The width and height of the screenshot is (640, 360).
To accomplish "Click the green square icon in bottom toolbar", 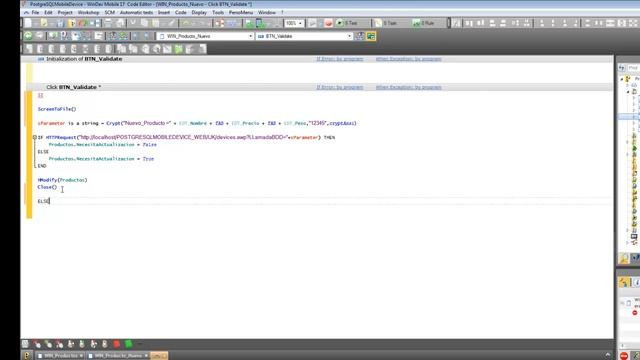I will tap(128, 344).
